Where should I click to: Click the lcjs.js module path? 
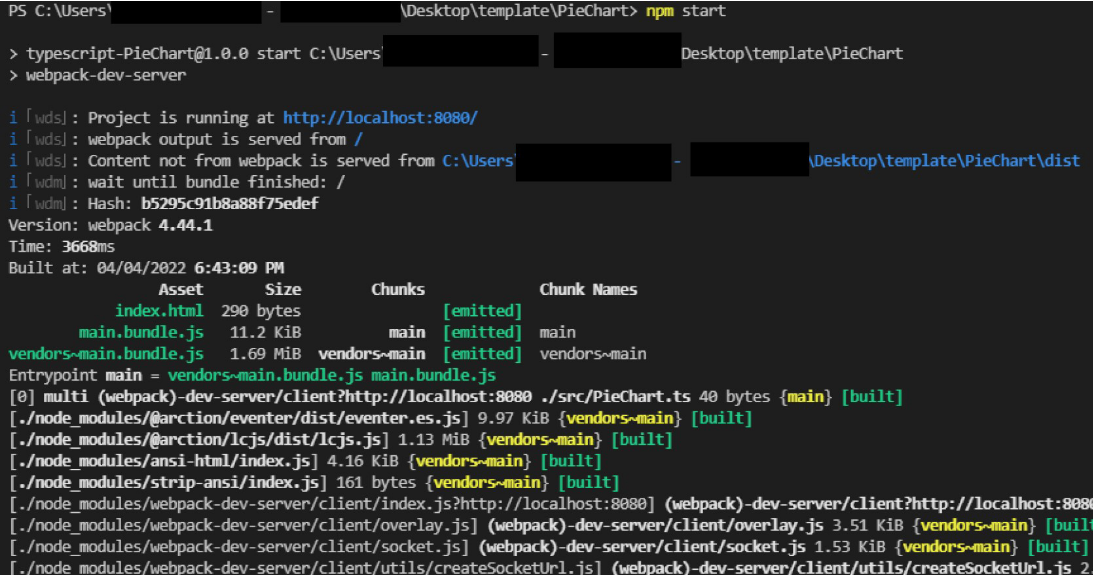[199, 440]
